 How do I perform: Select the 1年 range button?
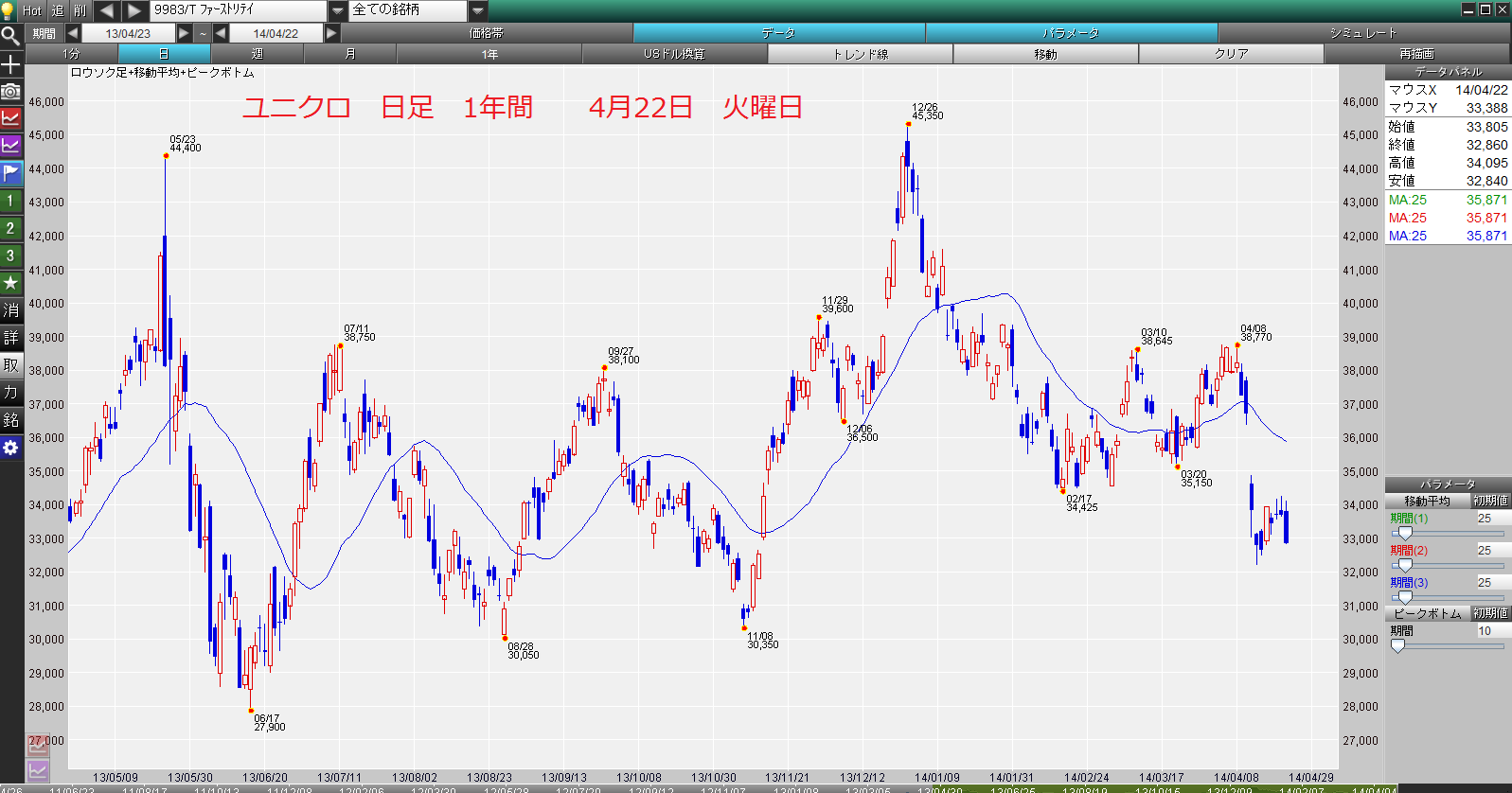(x=489, y=54)
